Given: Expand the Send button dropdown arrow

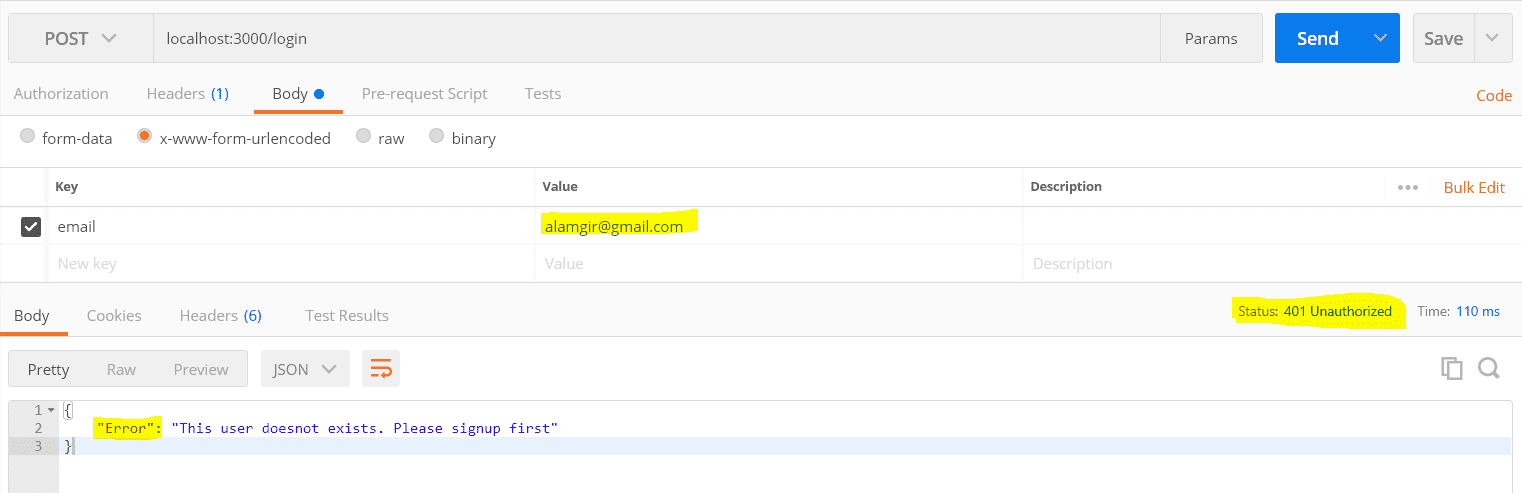Looking at the screenshot, I should 1380,39.
